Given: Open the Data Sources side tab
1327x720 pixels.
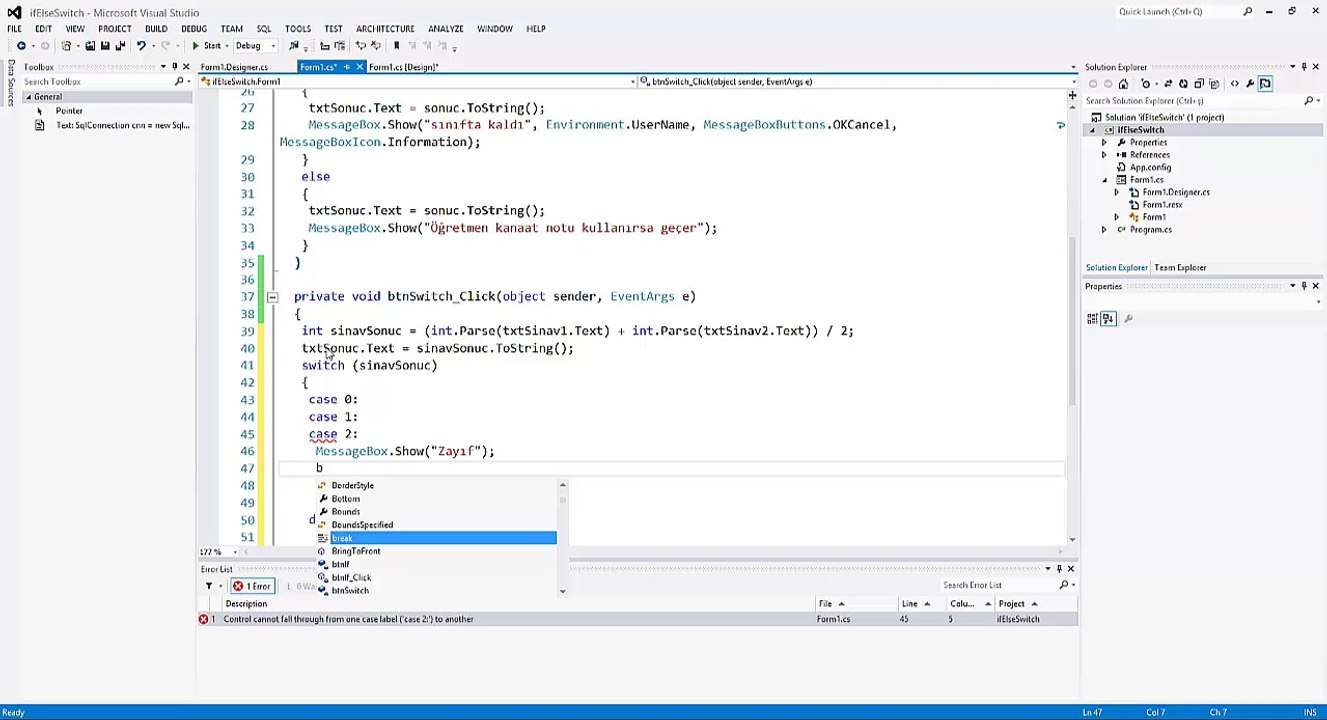Looking at the screenshot, I should (11, 81).
